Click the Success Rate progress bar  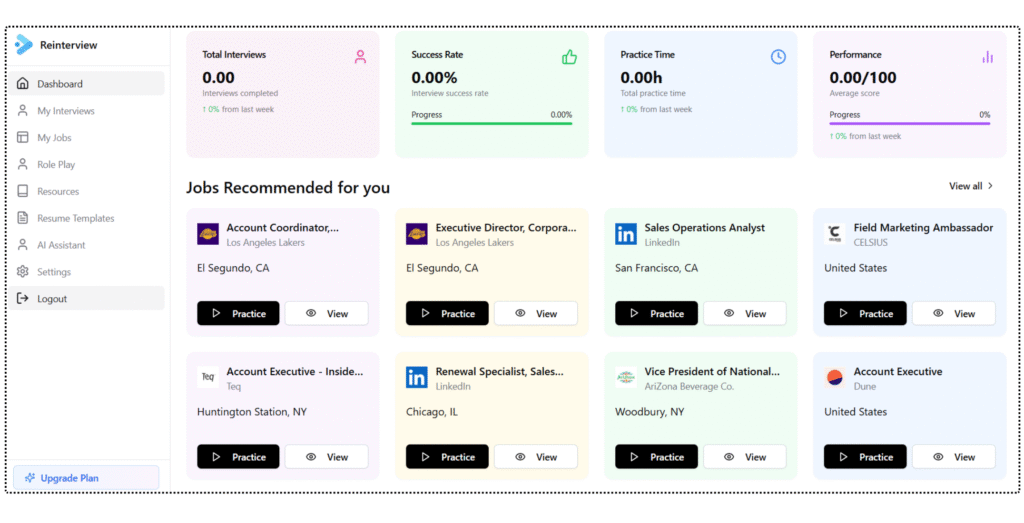pos(492,123)
